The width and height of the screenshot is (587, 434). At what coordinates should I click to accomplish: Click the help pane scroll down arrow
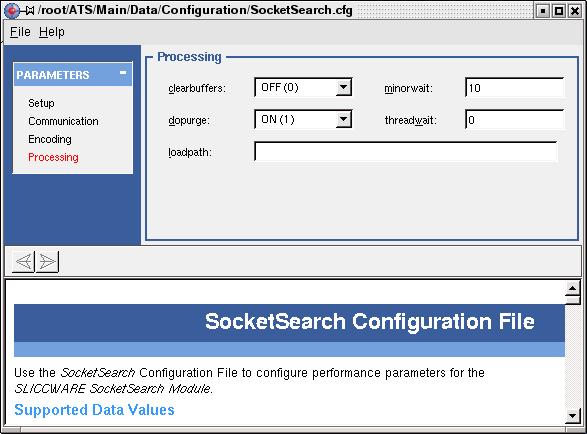(572, 416)
